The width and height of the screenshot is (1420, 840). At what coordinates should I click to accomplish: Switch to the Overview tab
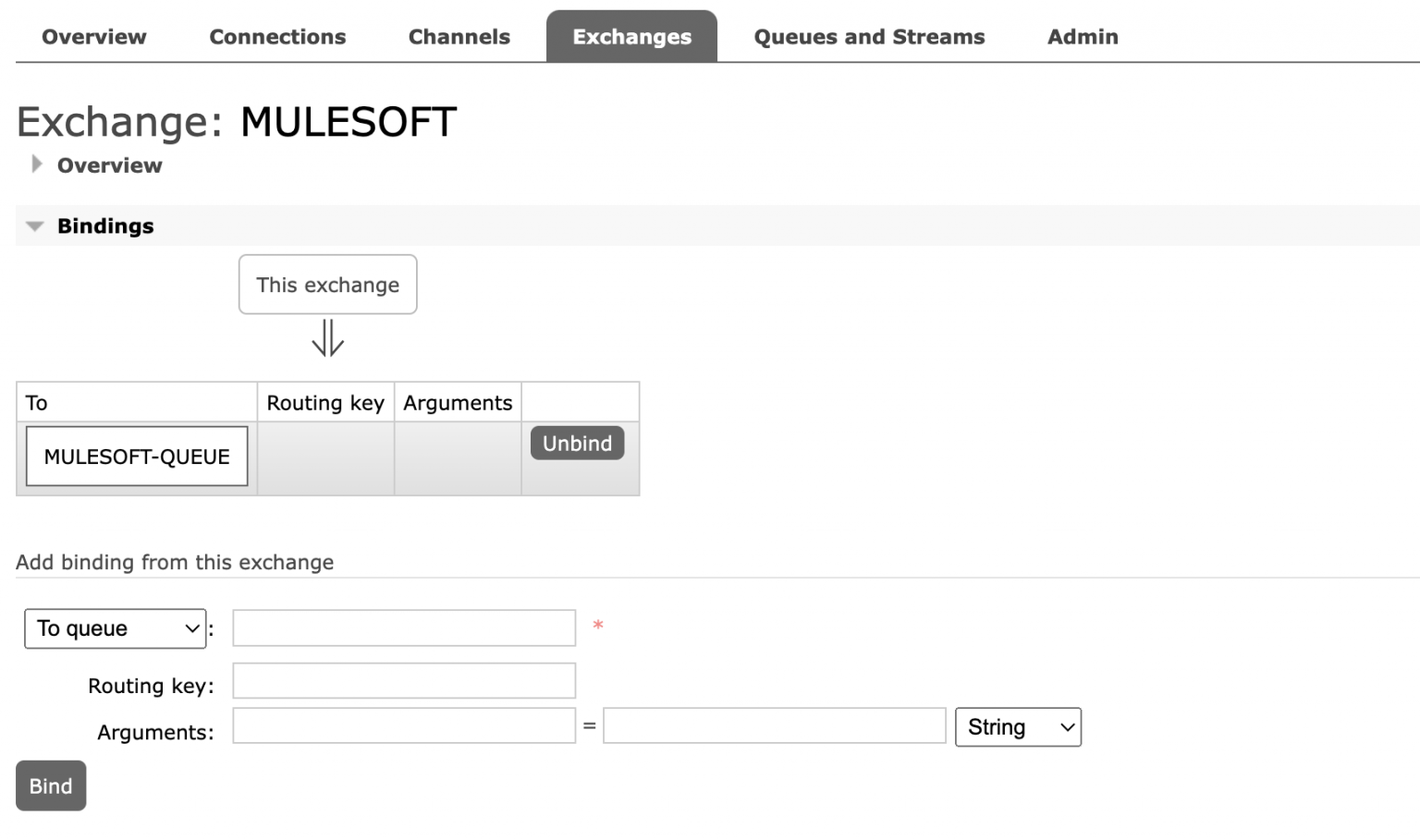click(x=92, y=36)
